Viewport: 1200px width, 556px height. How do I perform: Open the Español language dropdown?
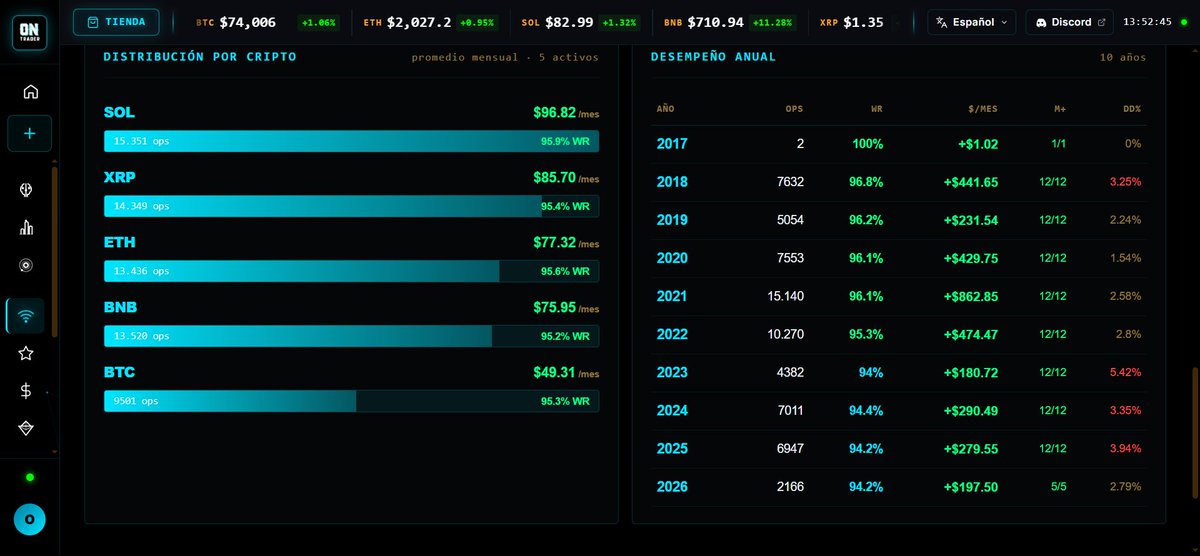tap(972, 22)
